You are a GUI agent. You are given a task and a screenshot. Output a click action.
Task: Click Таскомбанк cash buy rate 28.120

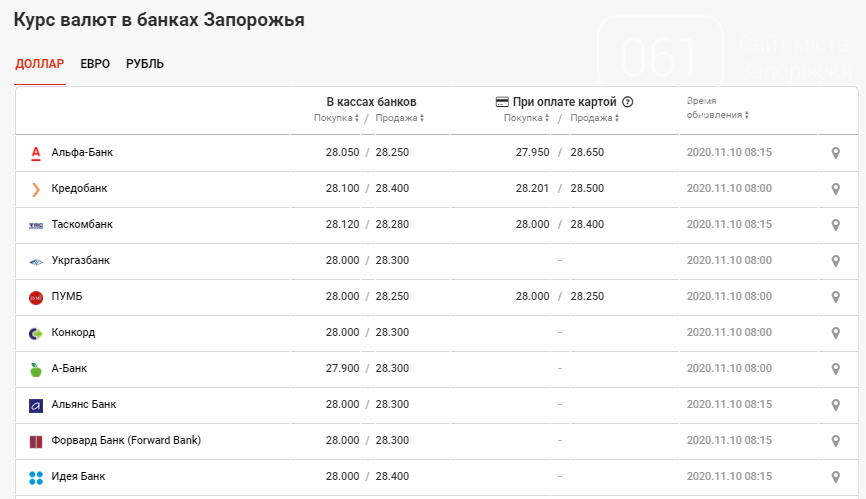point(342,224)
